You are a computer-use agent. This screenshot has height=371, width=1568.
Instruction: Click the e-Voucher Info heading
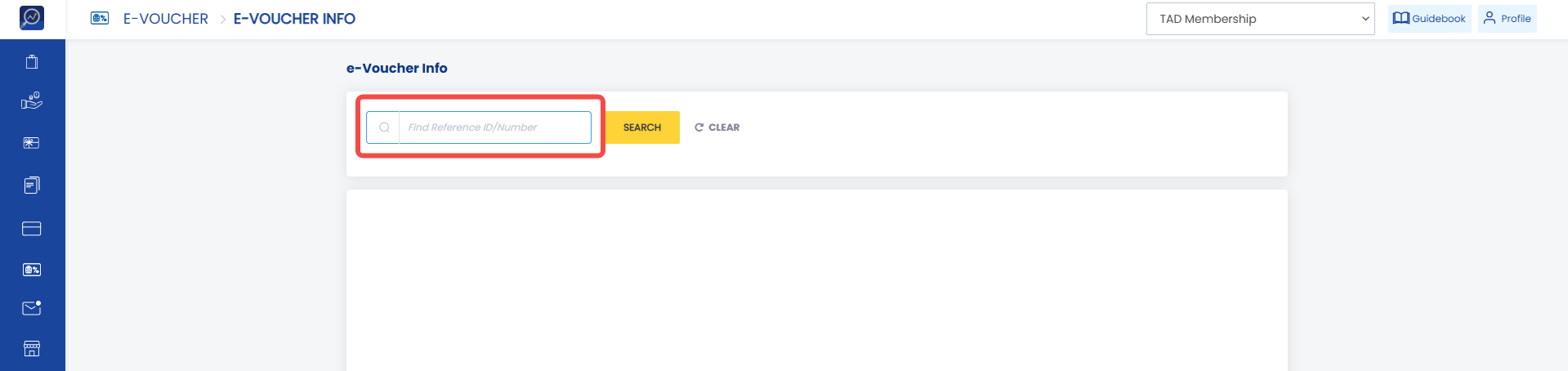tap(397, 69)
